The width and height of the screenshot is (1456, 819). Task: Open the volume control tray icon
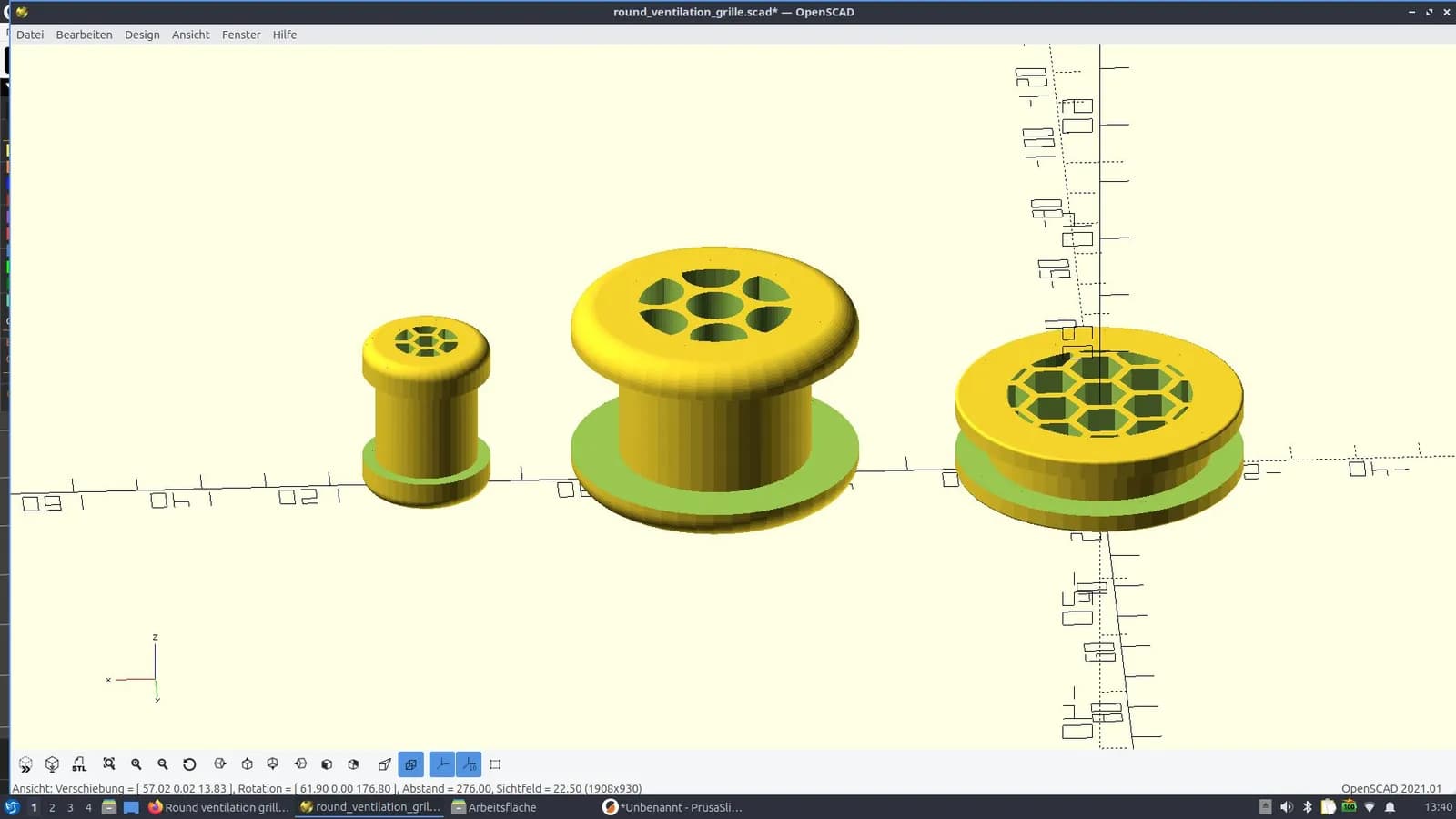tap(1286, 807)
